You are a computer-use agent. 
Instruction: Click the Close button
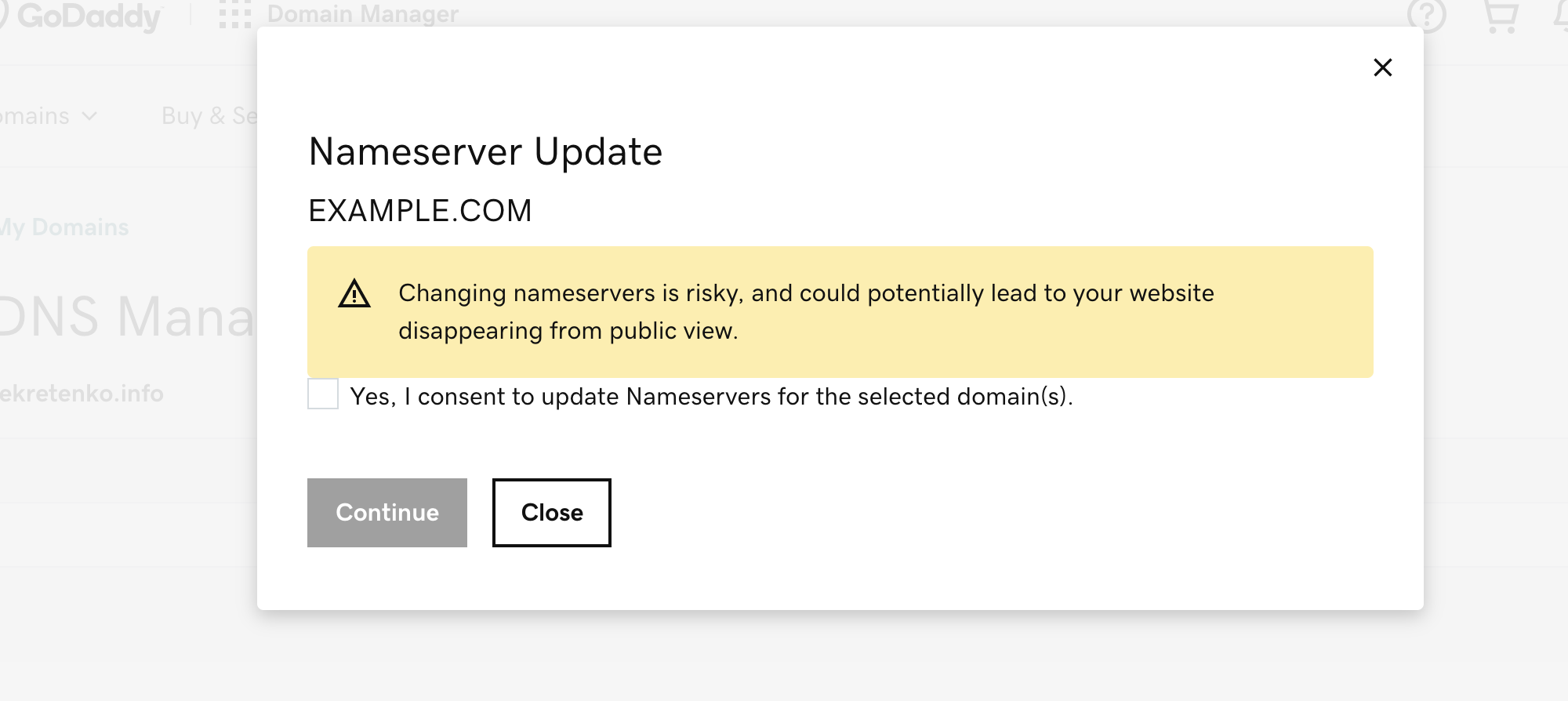(551, 512)
